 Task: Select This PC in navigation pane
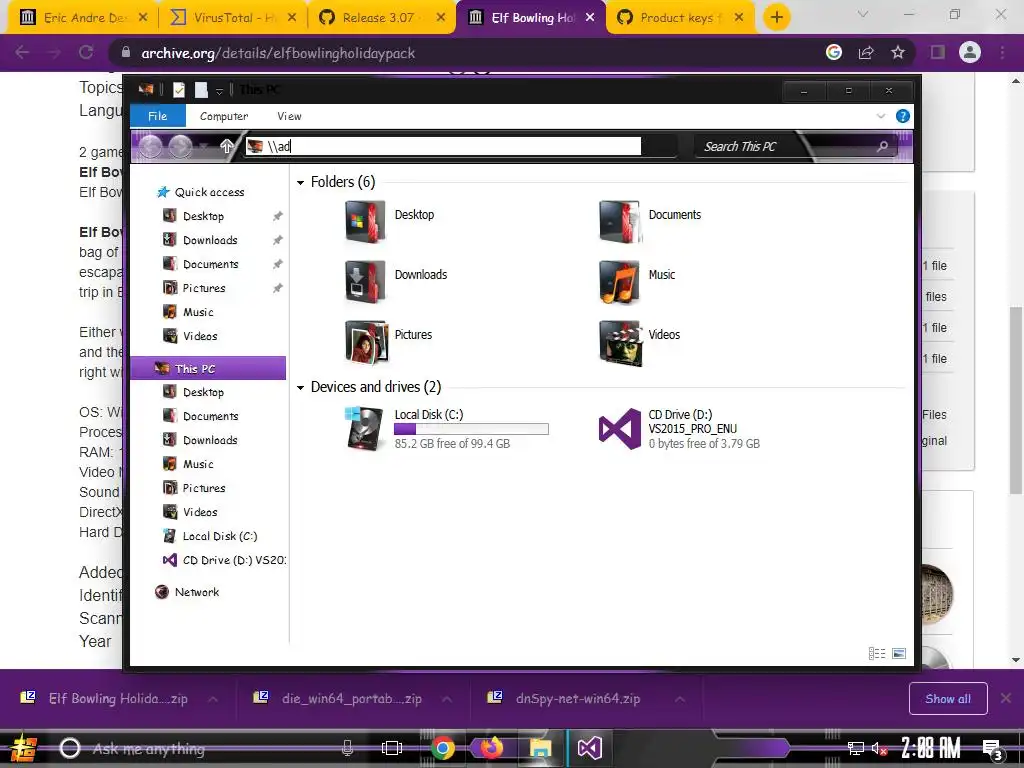(x=208, y=368)
